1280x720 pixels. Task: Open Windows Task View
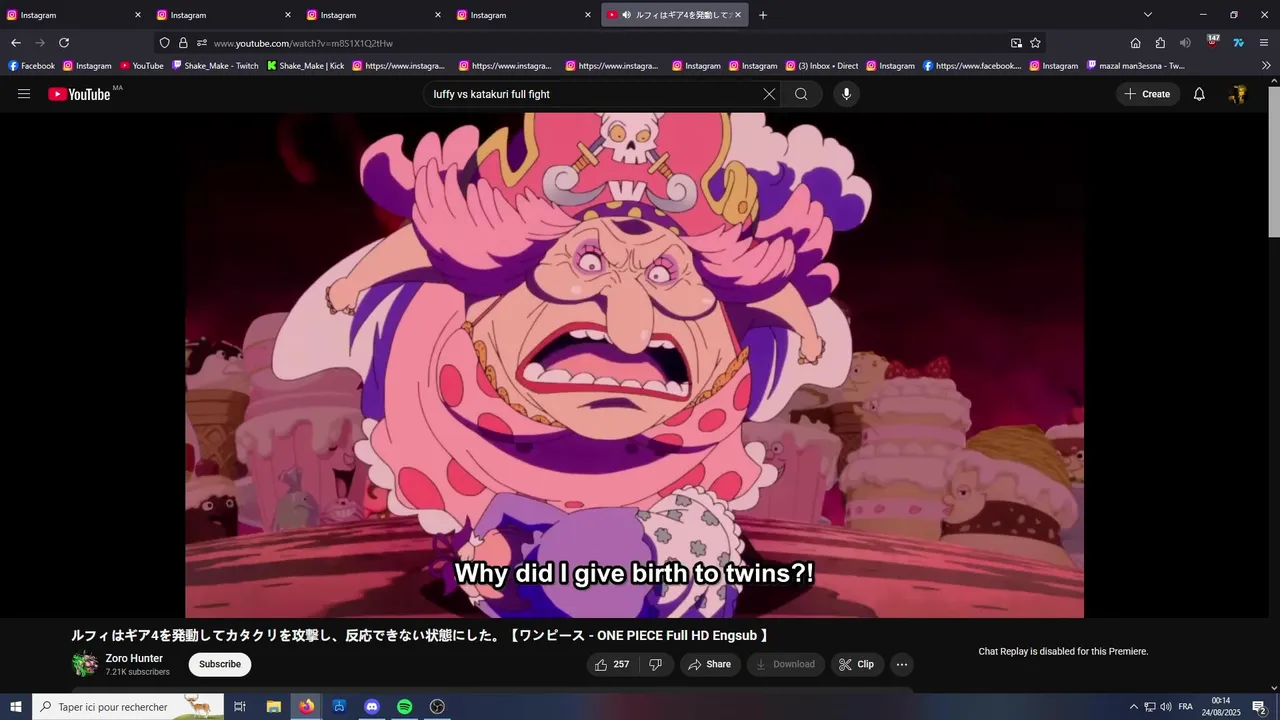240,707
